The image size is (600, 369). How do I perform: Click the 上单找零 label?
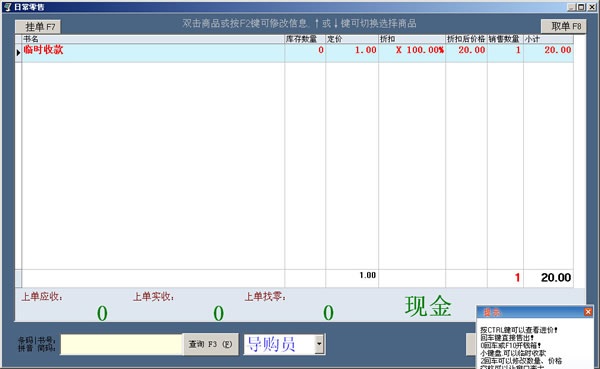265,297
